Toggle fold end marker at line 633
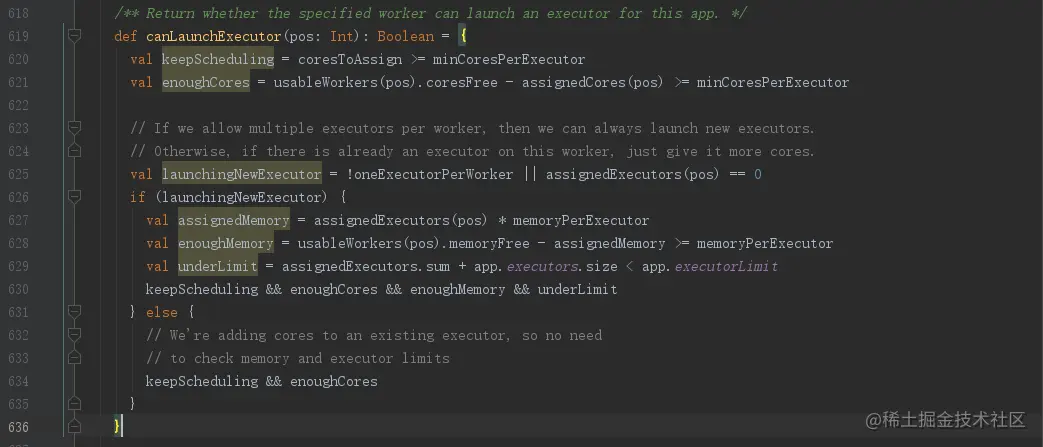This screenshot has height=447, width=1043. (74, 358)
